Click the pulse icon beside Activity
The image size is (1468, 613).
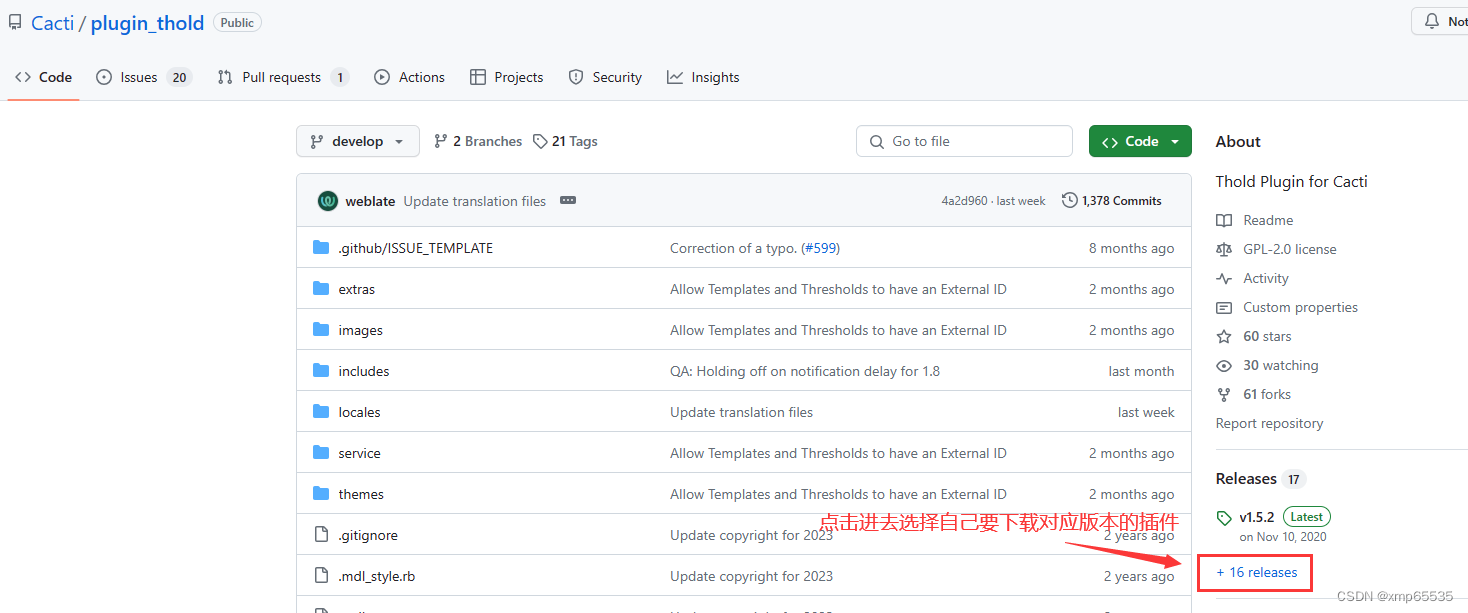(x=1224, y=278)
